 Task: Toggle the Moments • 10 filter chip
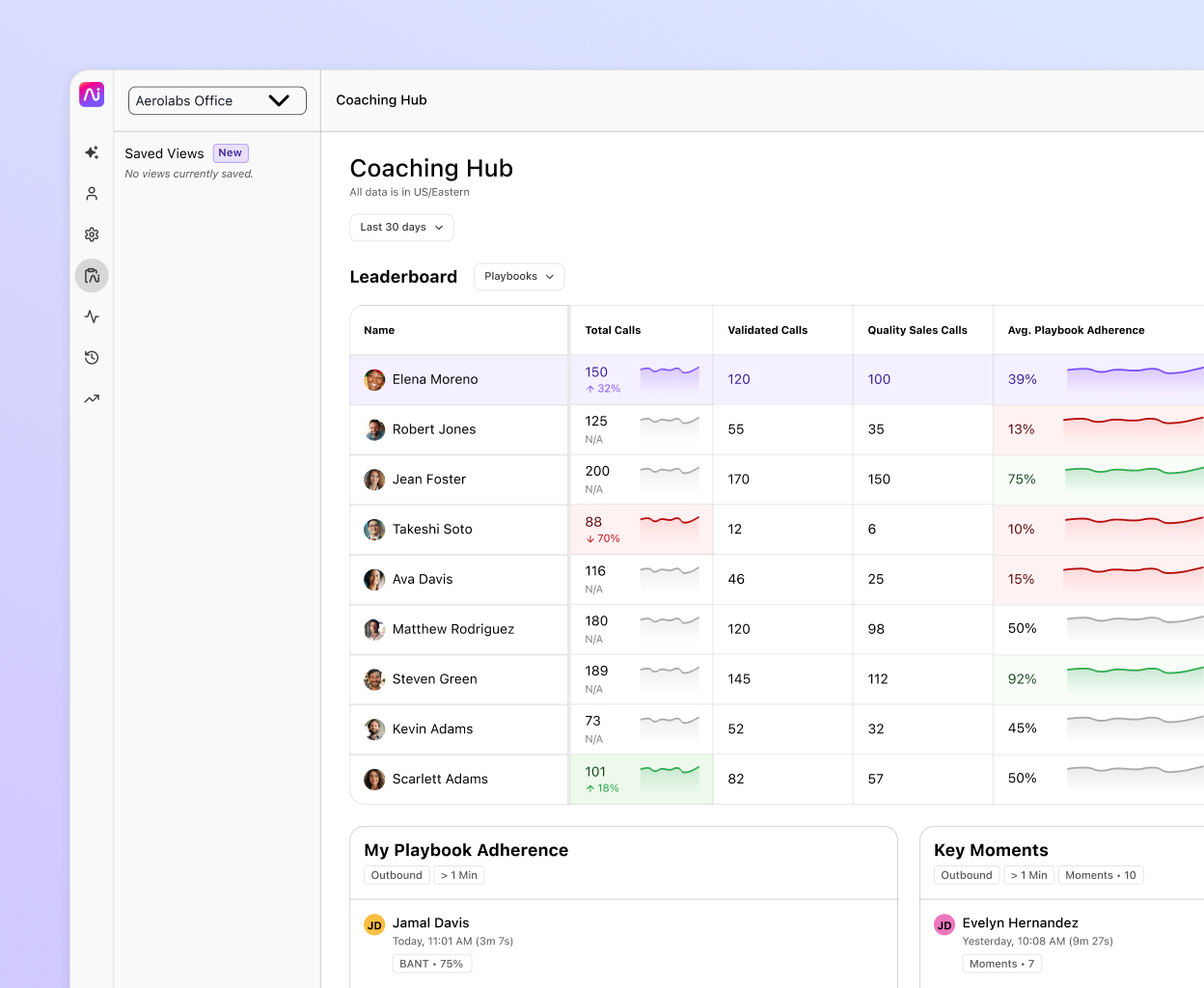point(1100,875)
